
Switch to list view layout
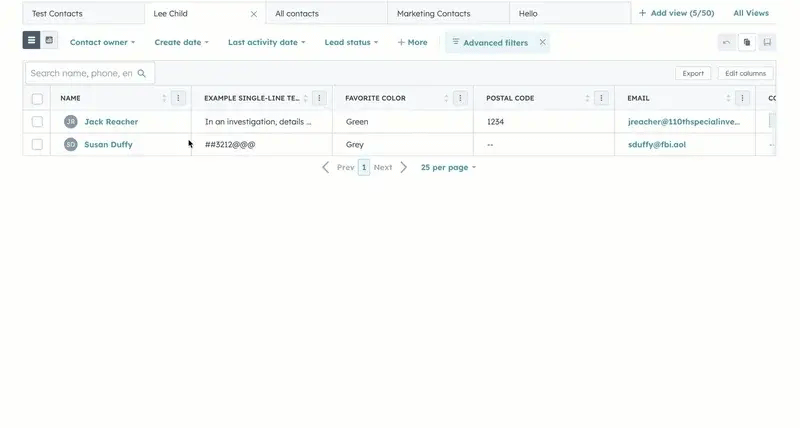click(31, 40)
